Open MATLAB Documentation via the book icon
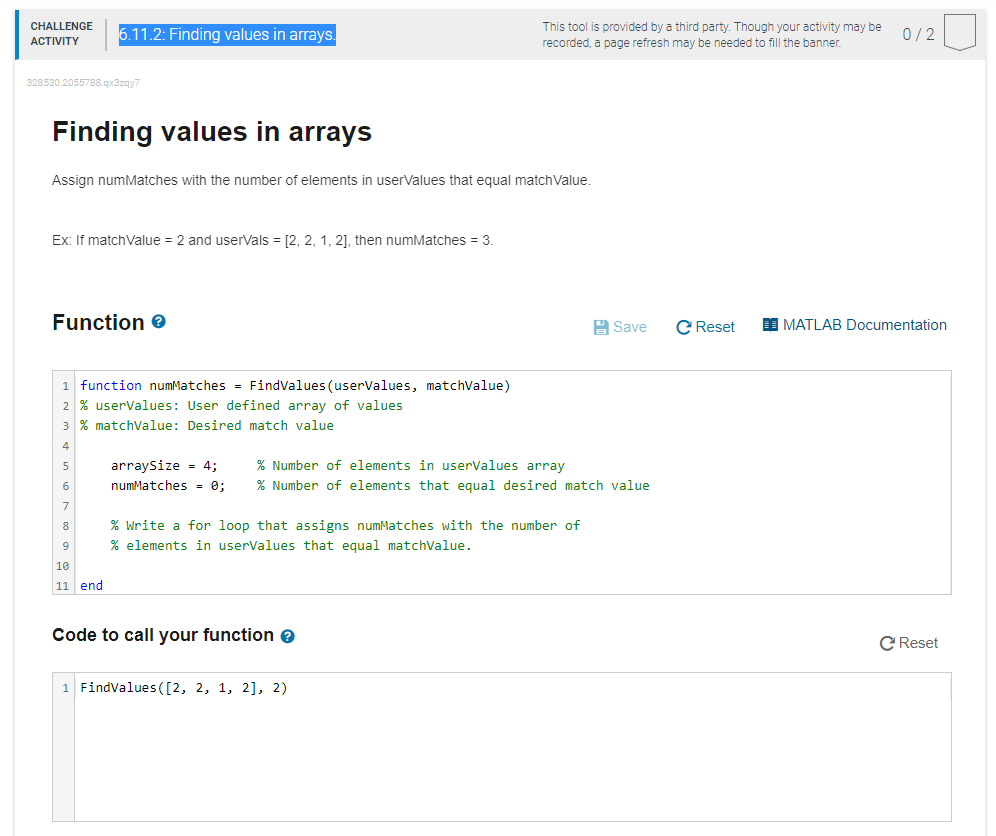The height and width of the screenshot is (836, 996). 770,324
